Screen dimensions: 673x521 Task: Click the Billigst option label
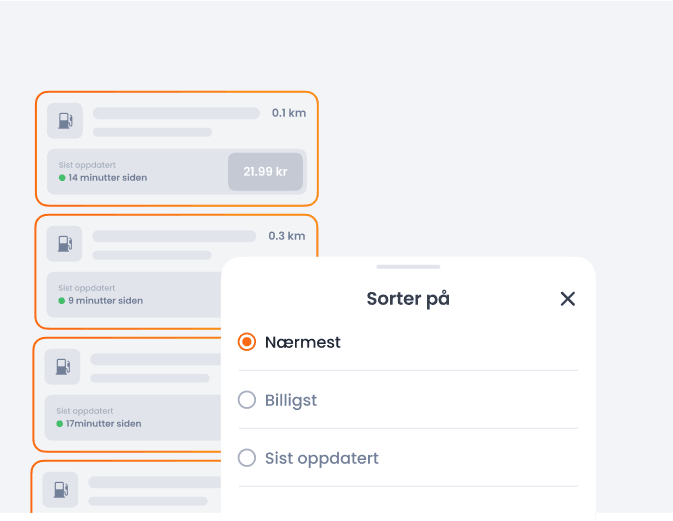pyautogui.click(x=291, y=400)
